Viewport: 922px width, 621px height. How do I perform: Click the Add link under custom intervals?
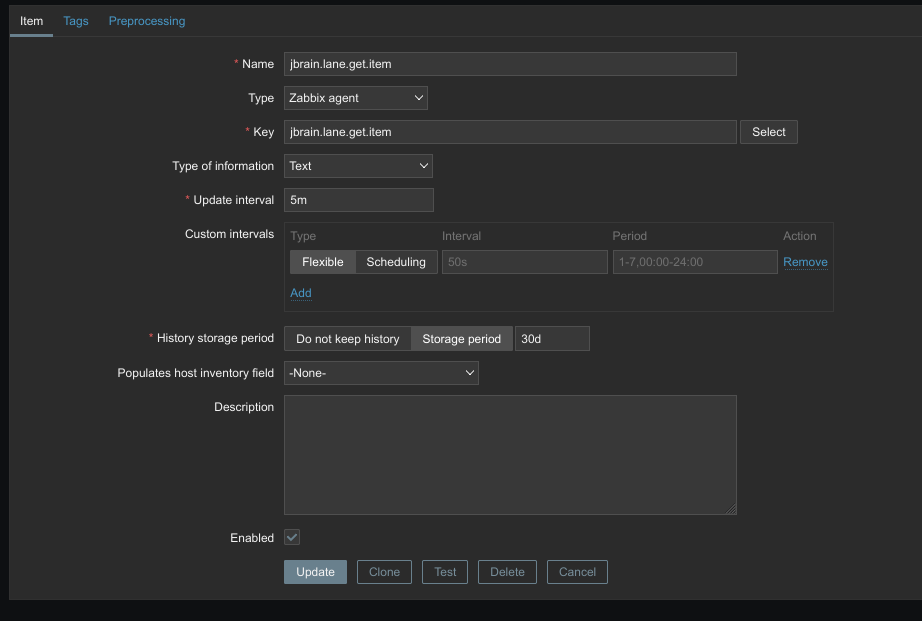pos(301,293)
